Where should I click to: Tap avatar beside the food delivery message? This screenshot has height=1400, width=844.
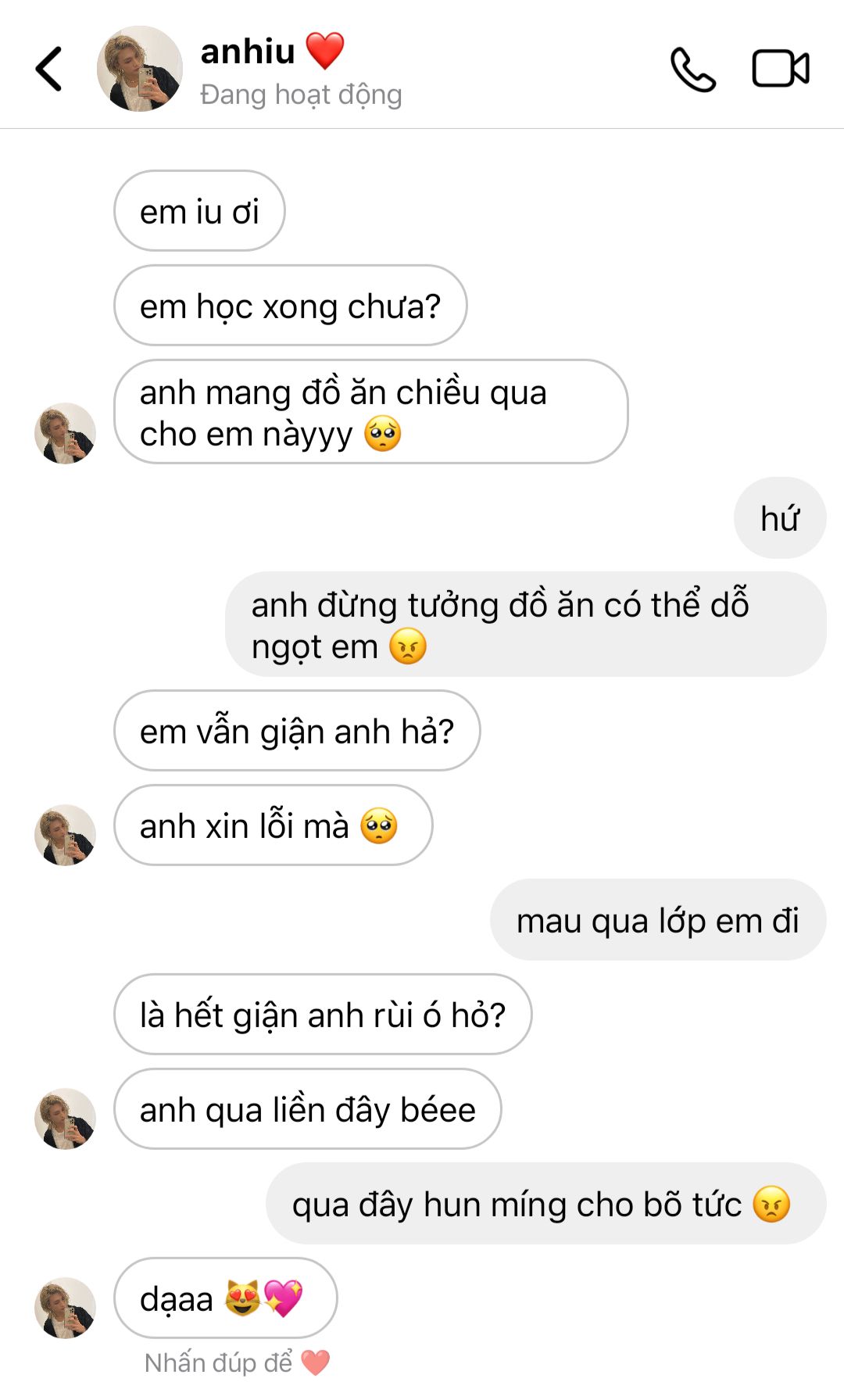65,433
